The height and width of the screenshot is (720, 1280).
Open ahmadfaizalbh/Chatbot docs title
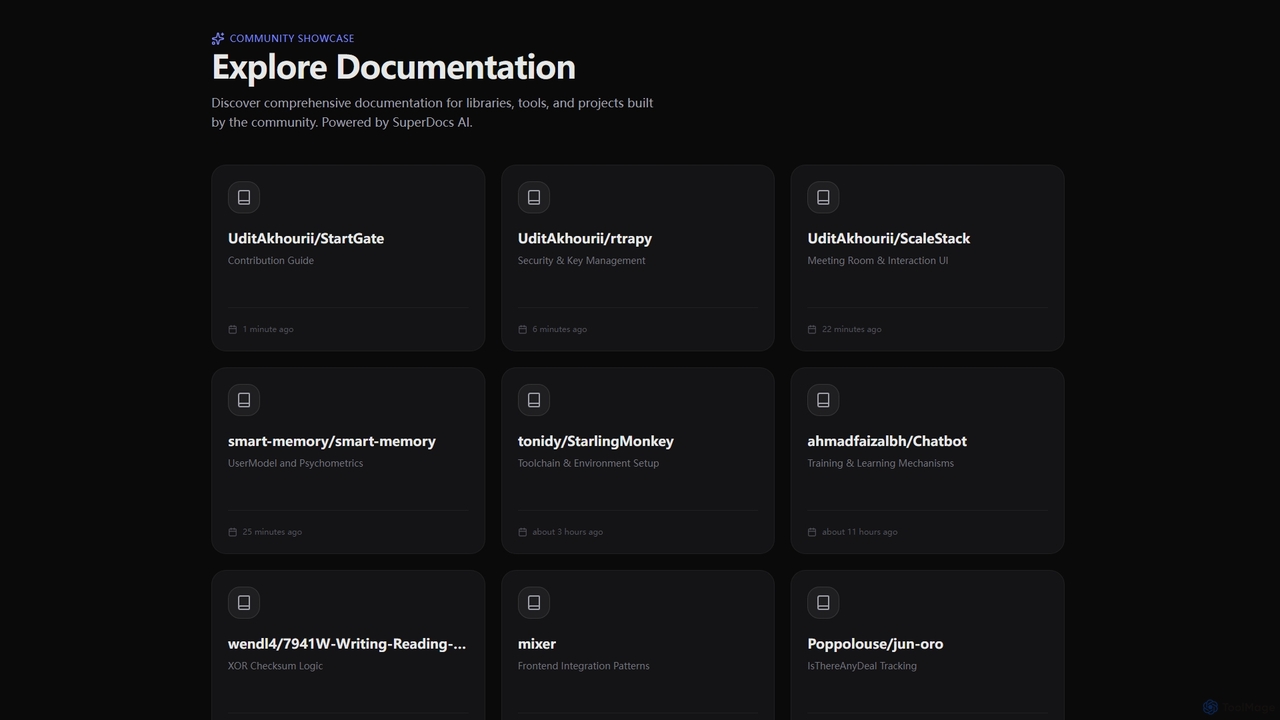[887, 441]
